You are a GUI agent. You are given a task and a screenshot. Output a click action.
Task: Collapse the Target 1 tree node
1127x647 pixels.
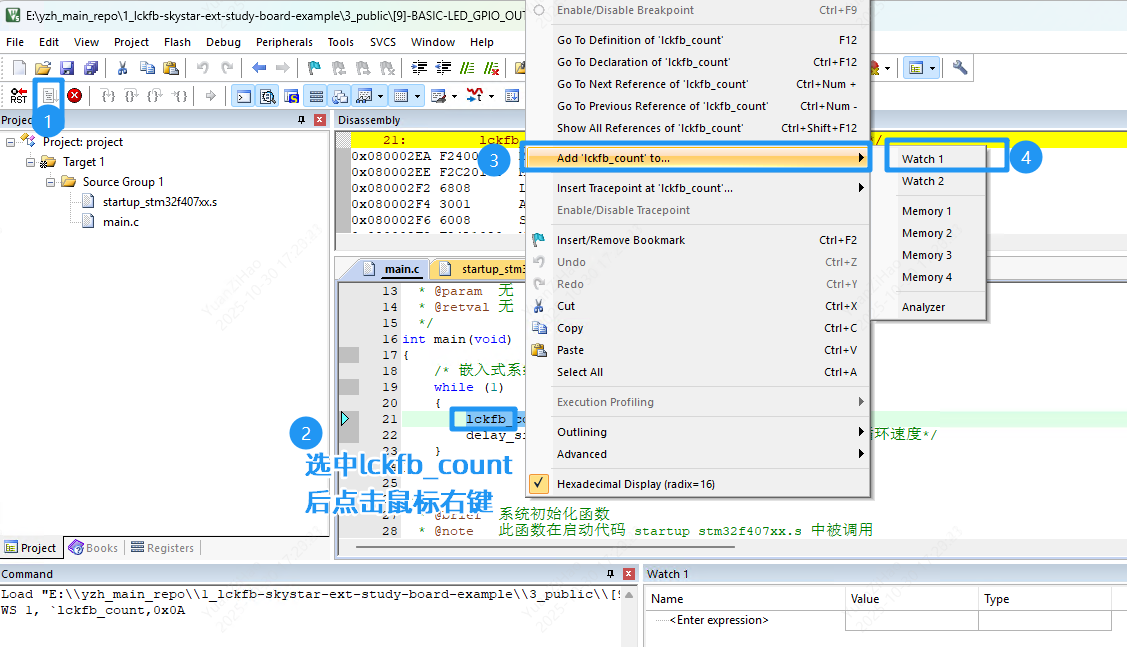tap(30, 162)
